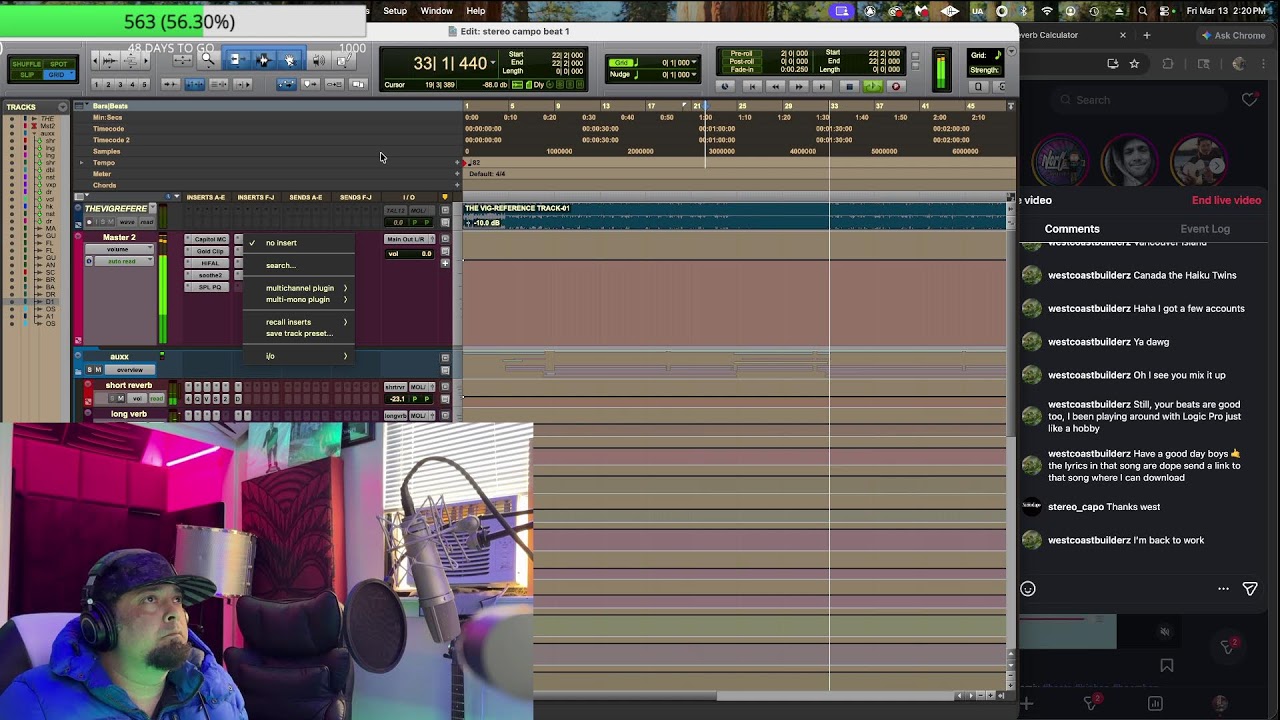1280x720 pixels.
Task: Enable Slip edit mode
Action: (x=27, y=75)
